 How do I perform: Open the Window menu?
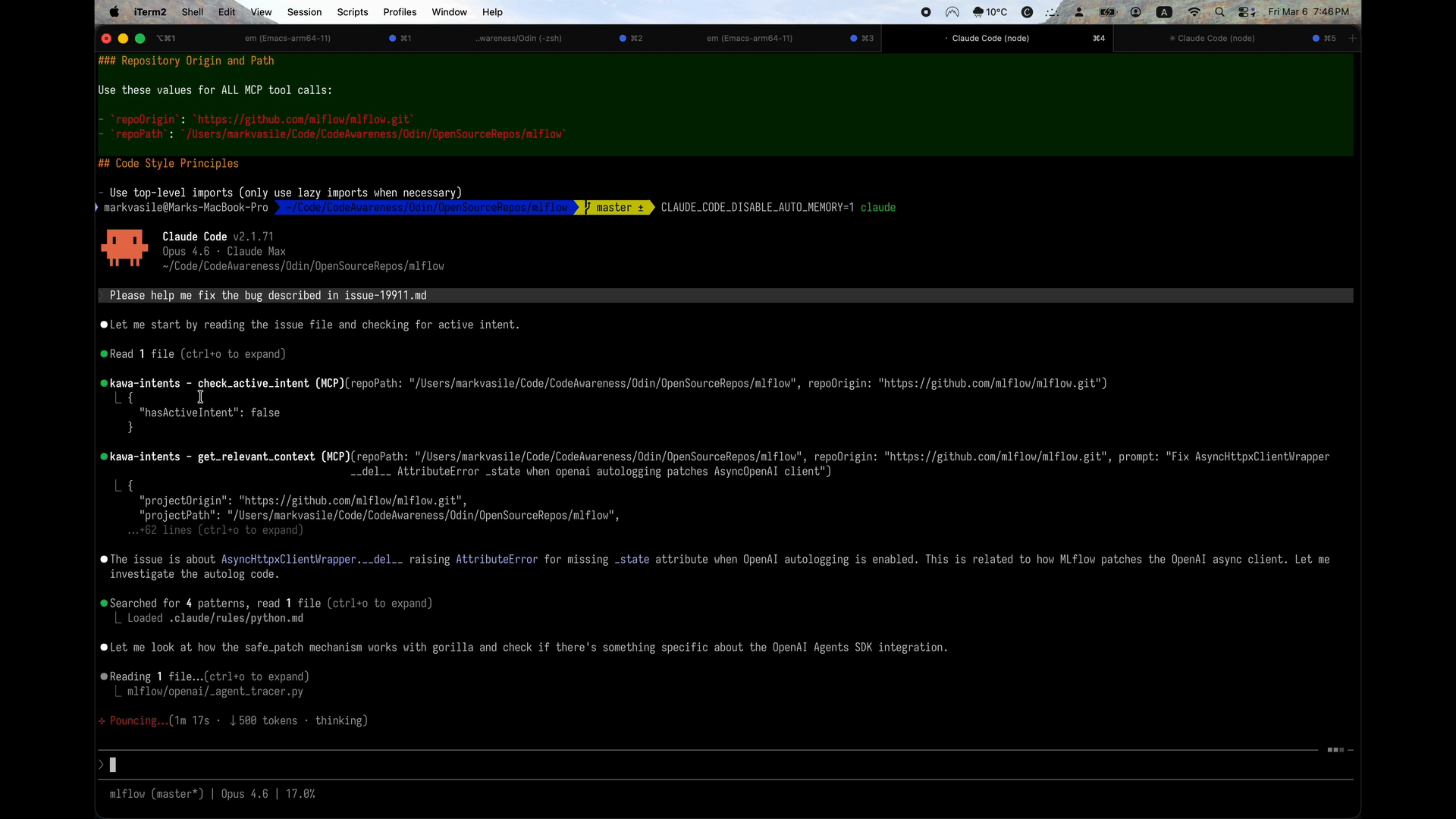449,12
